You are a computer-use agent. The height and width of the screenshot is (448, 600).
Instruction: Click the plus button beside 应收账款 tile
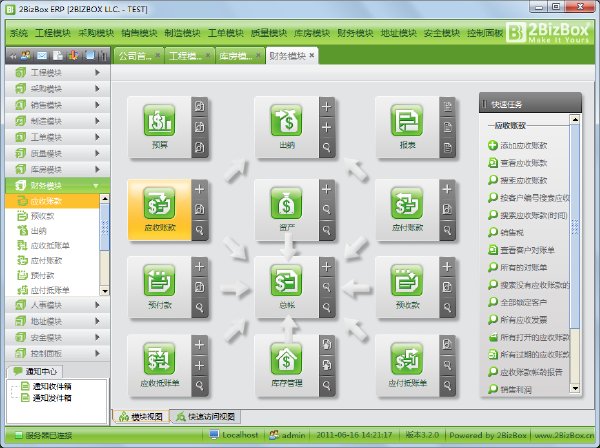pyautogui.click(x=199, y=189)
